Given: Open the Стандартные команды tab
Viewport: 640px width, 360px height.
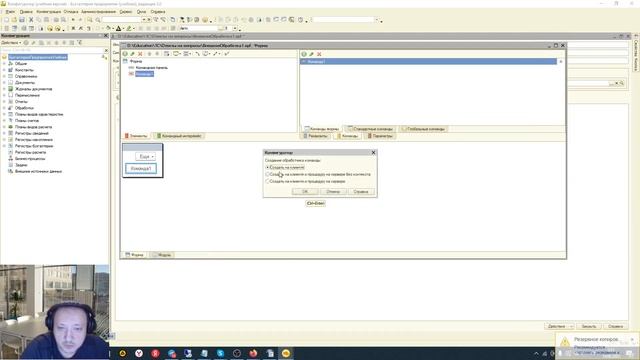Looking at the screenshot, I should point(370,129).
